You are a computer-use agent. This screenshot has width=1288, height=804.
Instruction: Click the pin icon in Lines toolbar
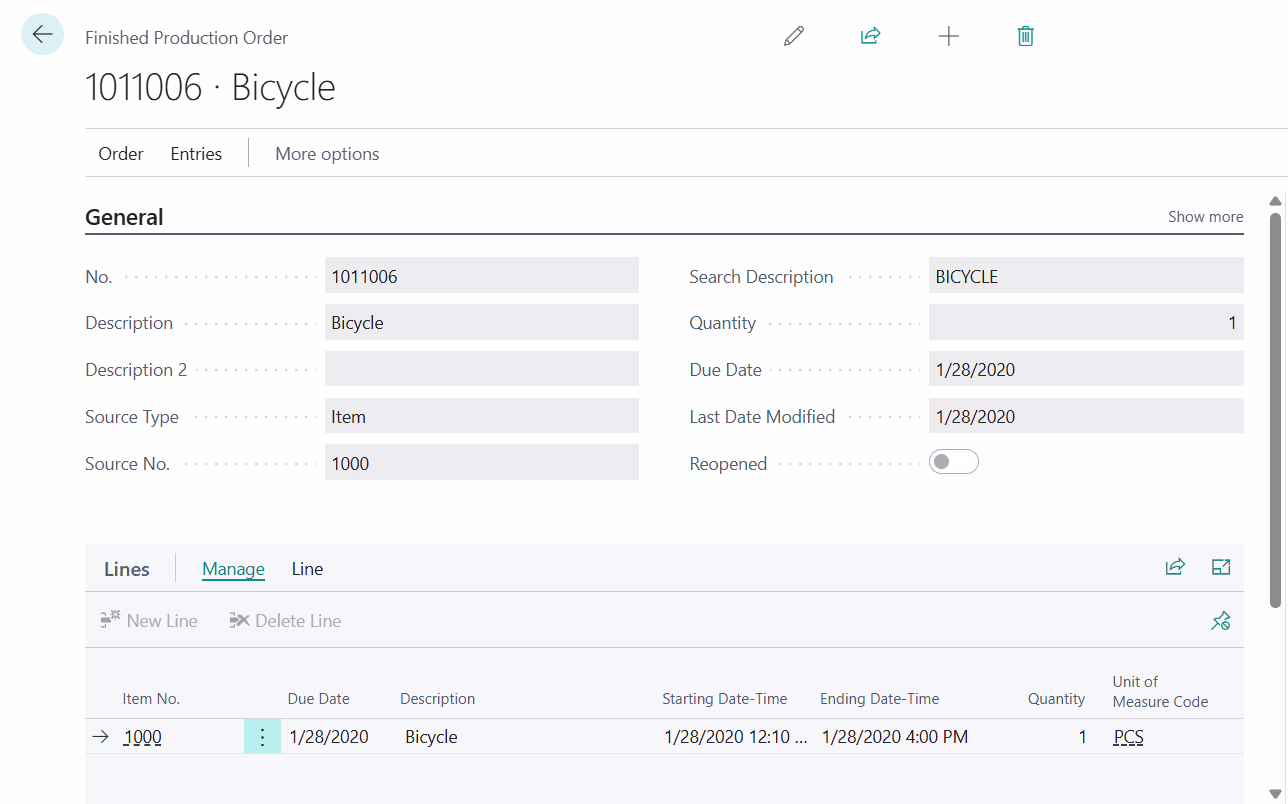[1220, 621]
